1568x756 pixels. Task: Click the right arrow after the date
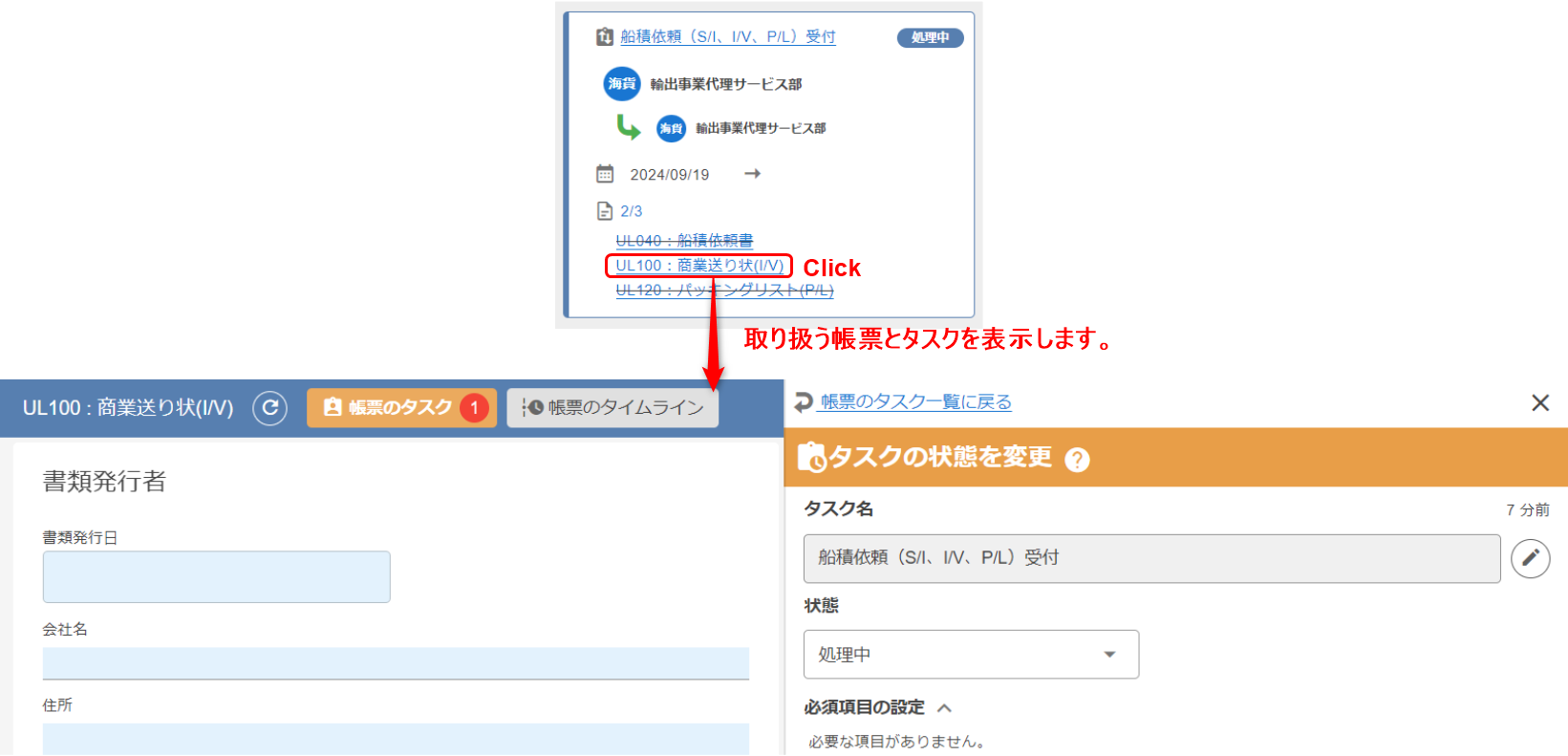[752, 174]
